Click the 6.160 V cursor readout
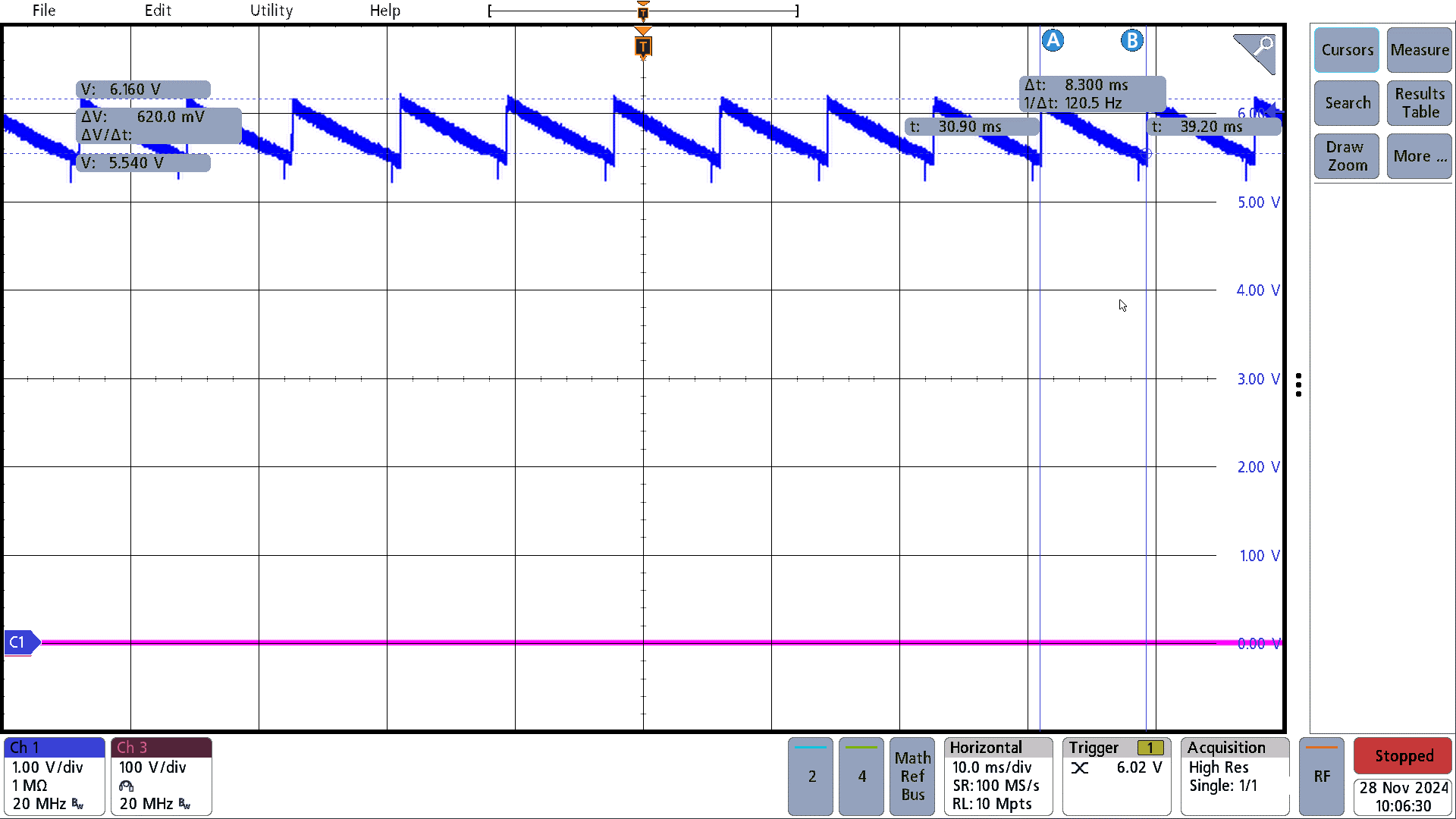Viewport: 1456px width, 819px height. click(x=143, y=89)
